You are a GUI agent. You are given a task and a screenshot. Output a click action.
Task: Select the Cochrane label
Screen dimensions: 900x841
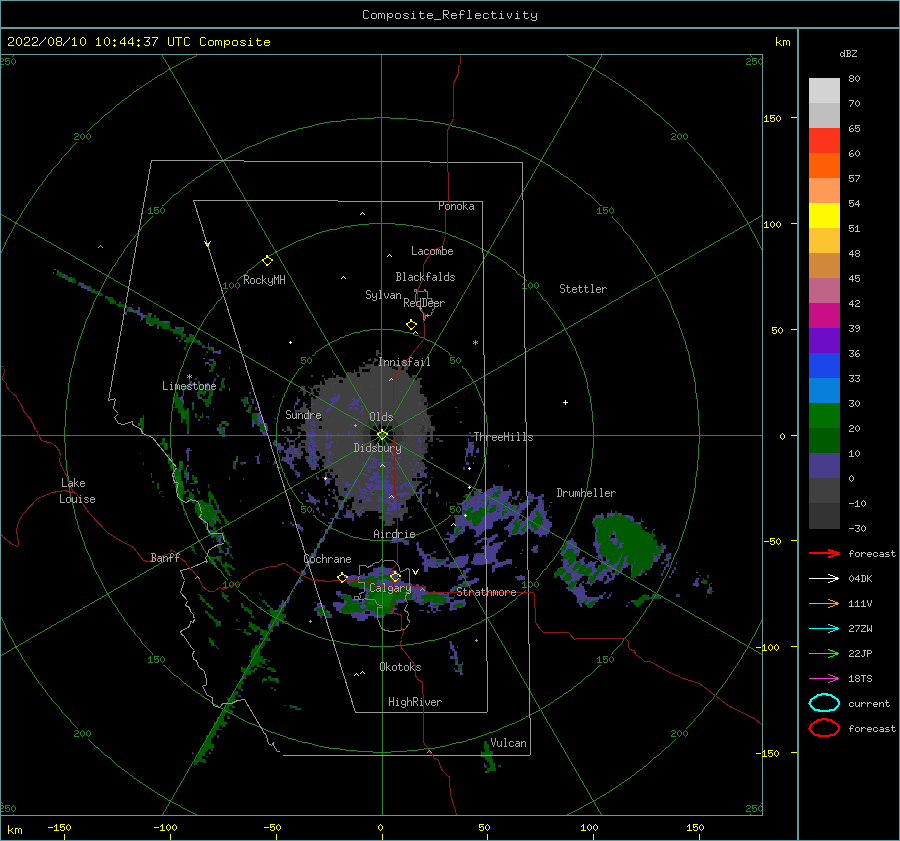point(327,559)
